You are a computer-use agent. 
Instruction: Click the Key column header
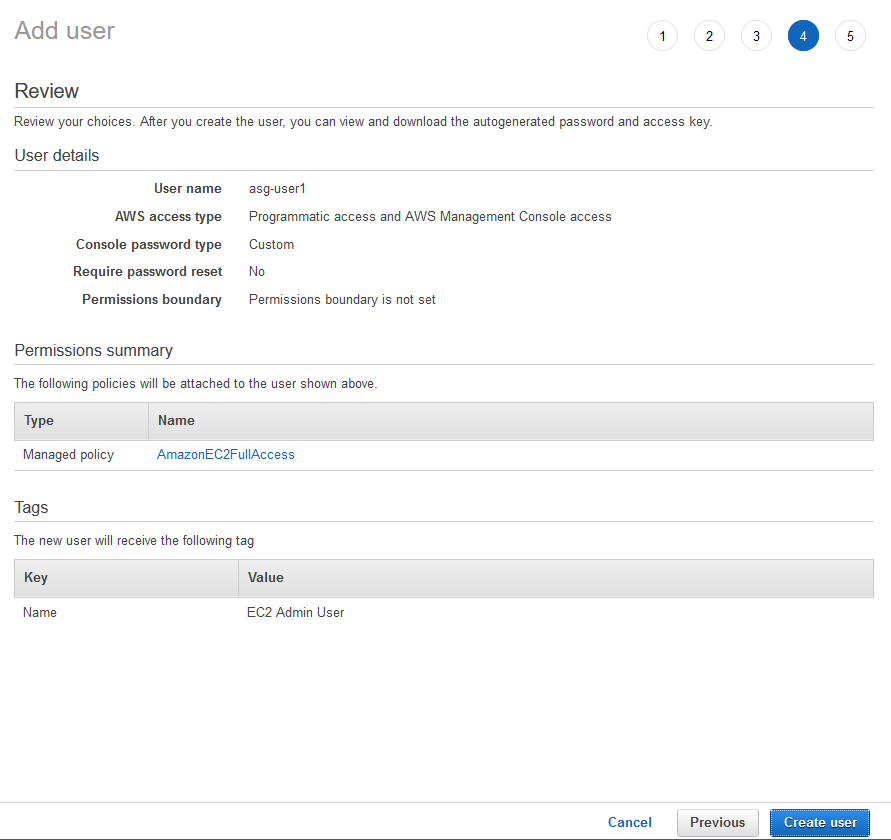[36, 578]
